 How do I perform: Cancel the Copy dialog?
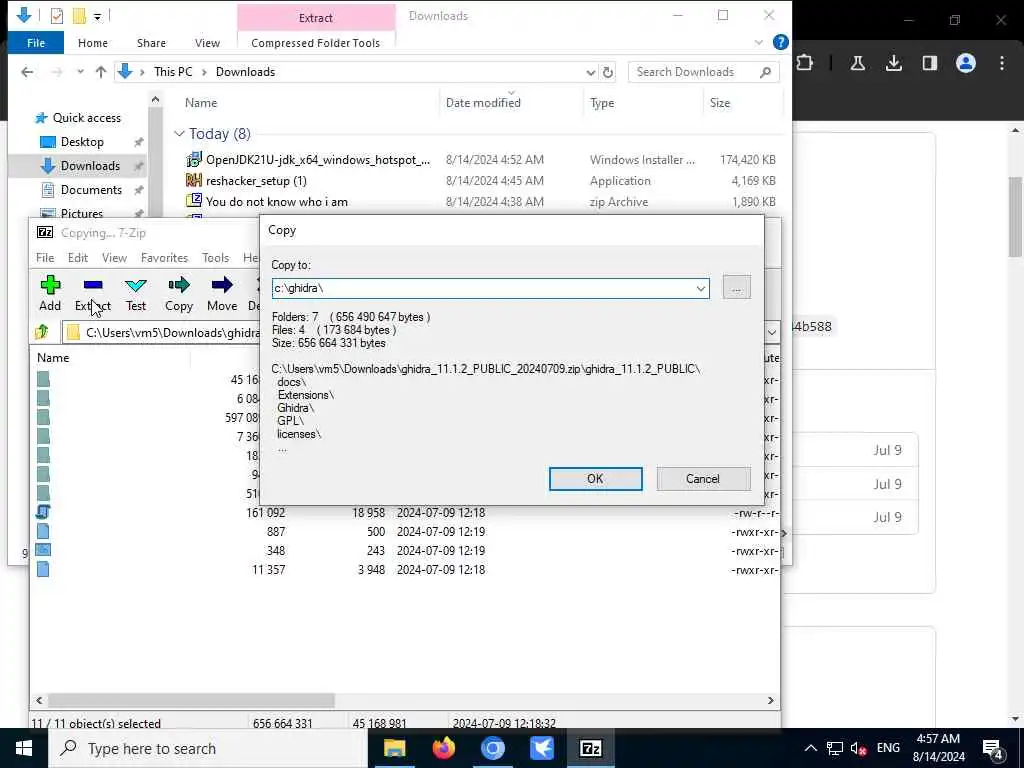click(703, 479)
